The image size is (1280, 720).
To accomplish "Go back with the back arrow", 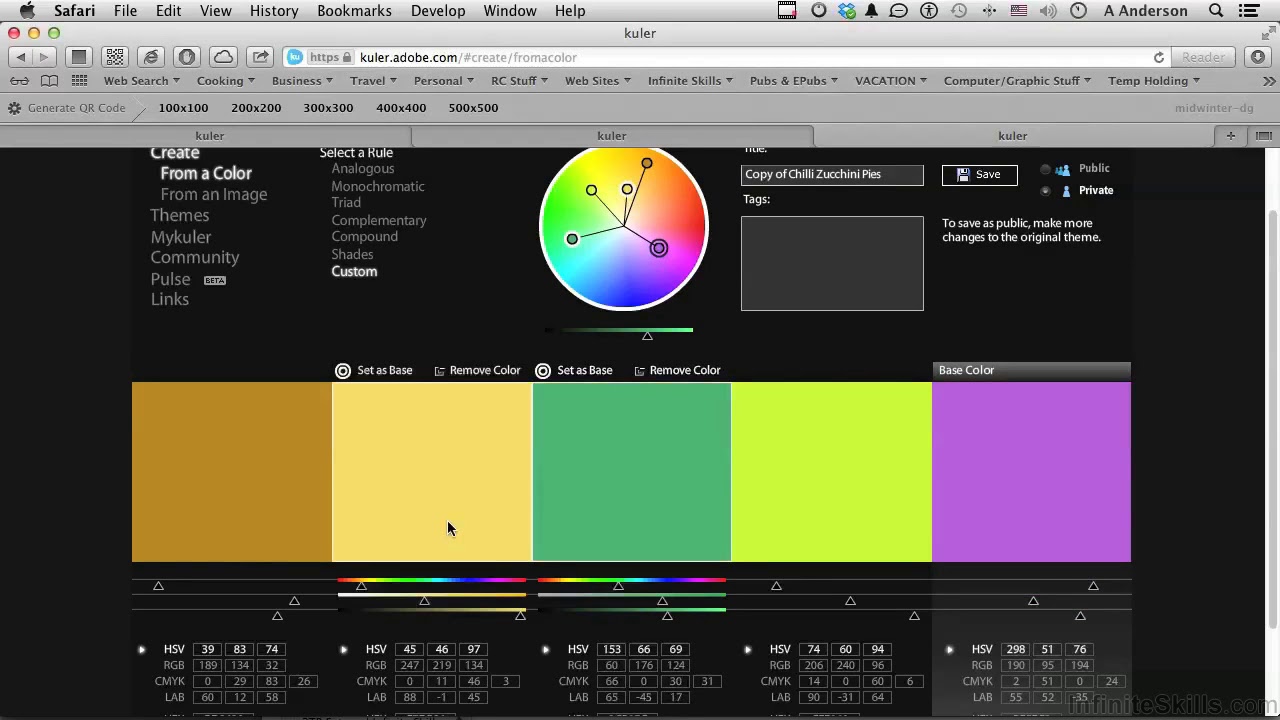I will 21,57.
